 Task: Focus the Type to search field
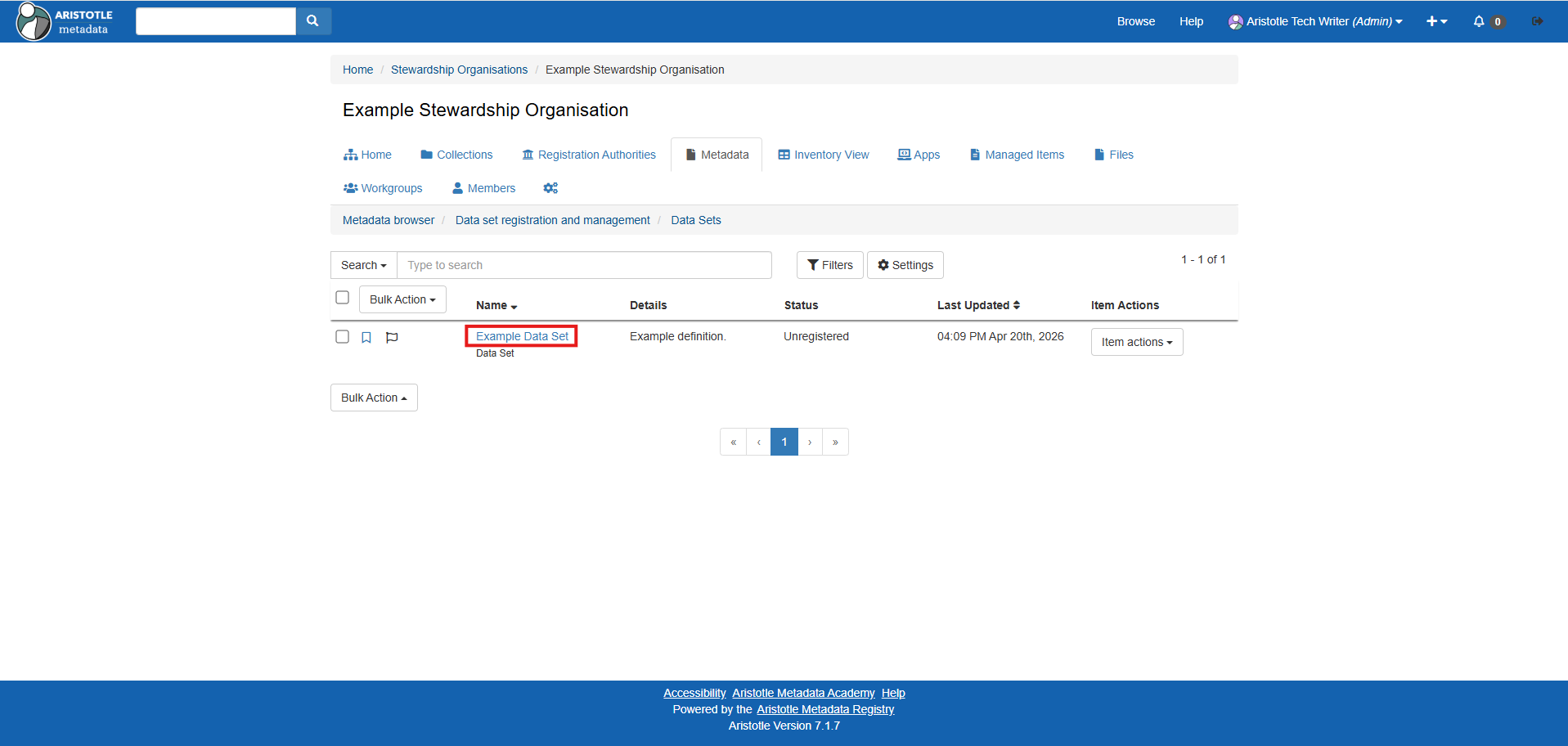[x=584, y=265]
